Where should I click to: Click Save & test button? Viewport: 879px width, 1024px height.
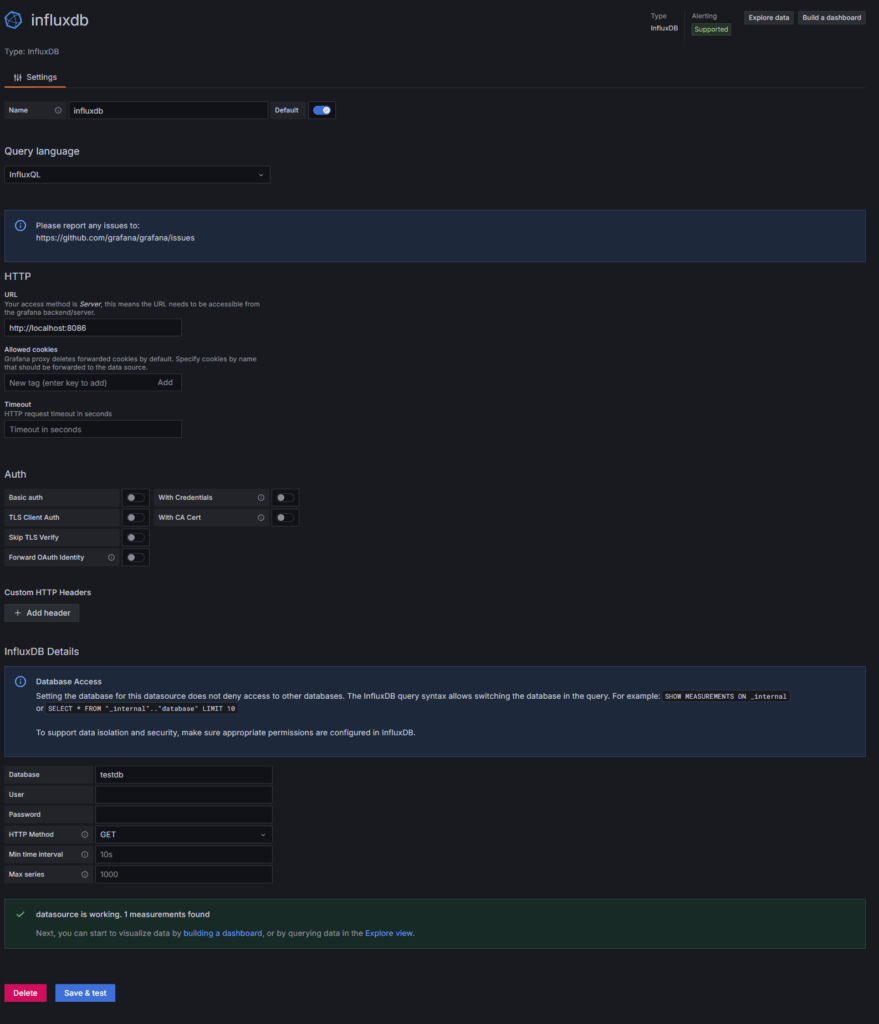pyautogui.click(x=85, y=993)
